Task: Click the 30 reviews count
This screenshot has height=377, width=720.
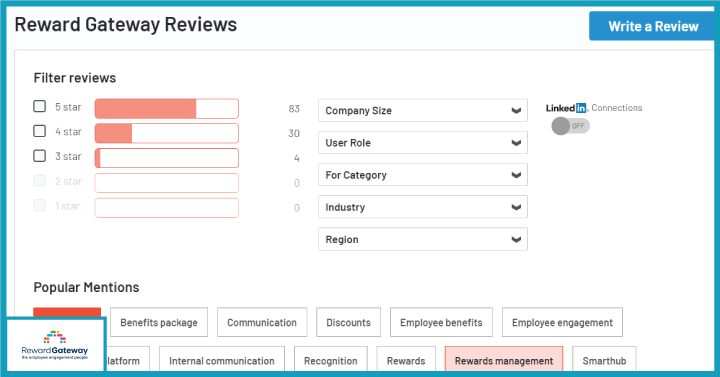Action: [x=294, y=134]
